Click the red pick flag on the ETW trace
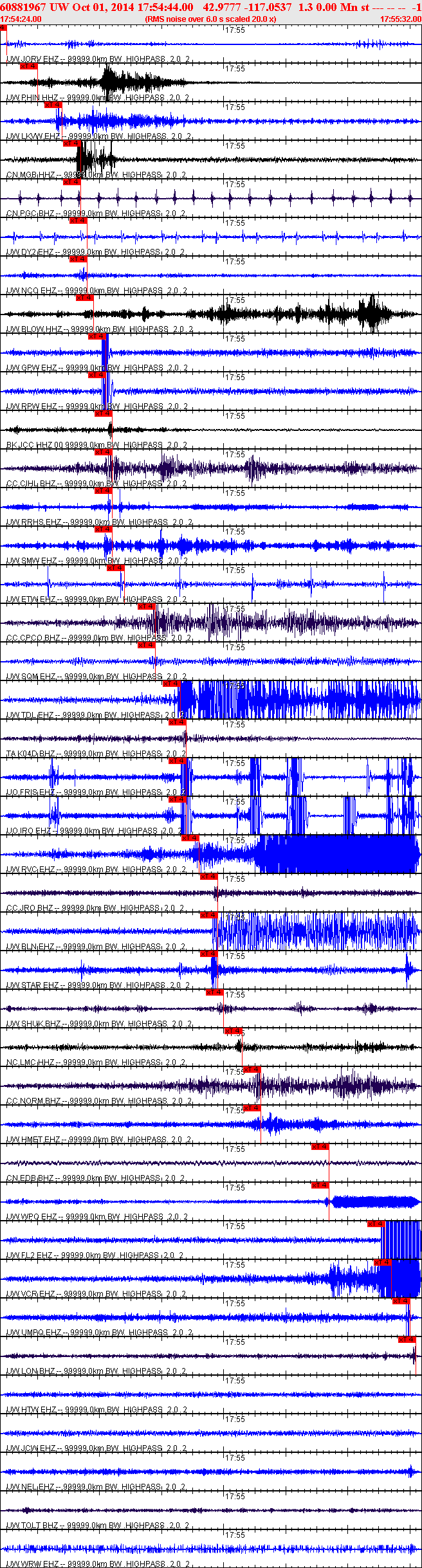Screen dimensions: 422x1568 [x=115, y=568]
